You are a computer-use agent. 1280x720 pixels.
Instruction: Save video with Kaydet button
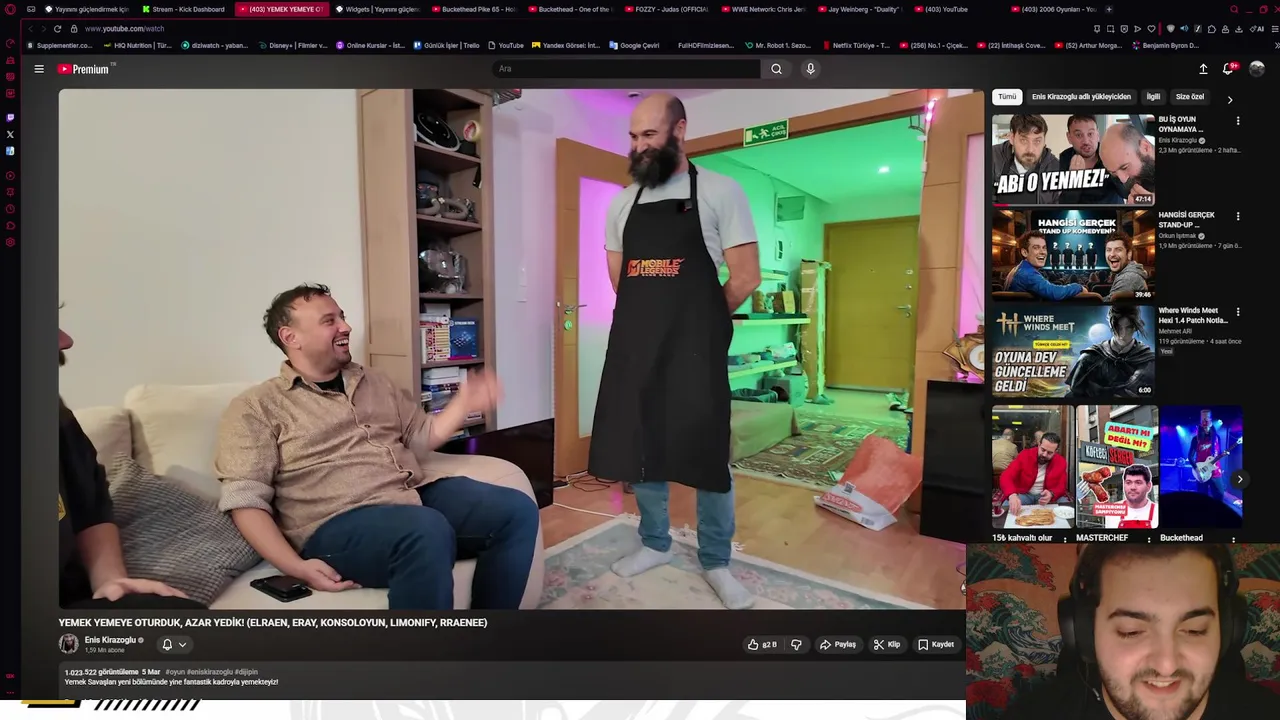pyautogui.click(x=936, y=645)
